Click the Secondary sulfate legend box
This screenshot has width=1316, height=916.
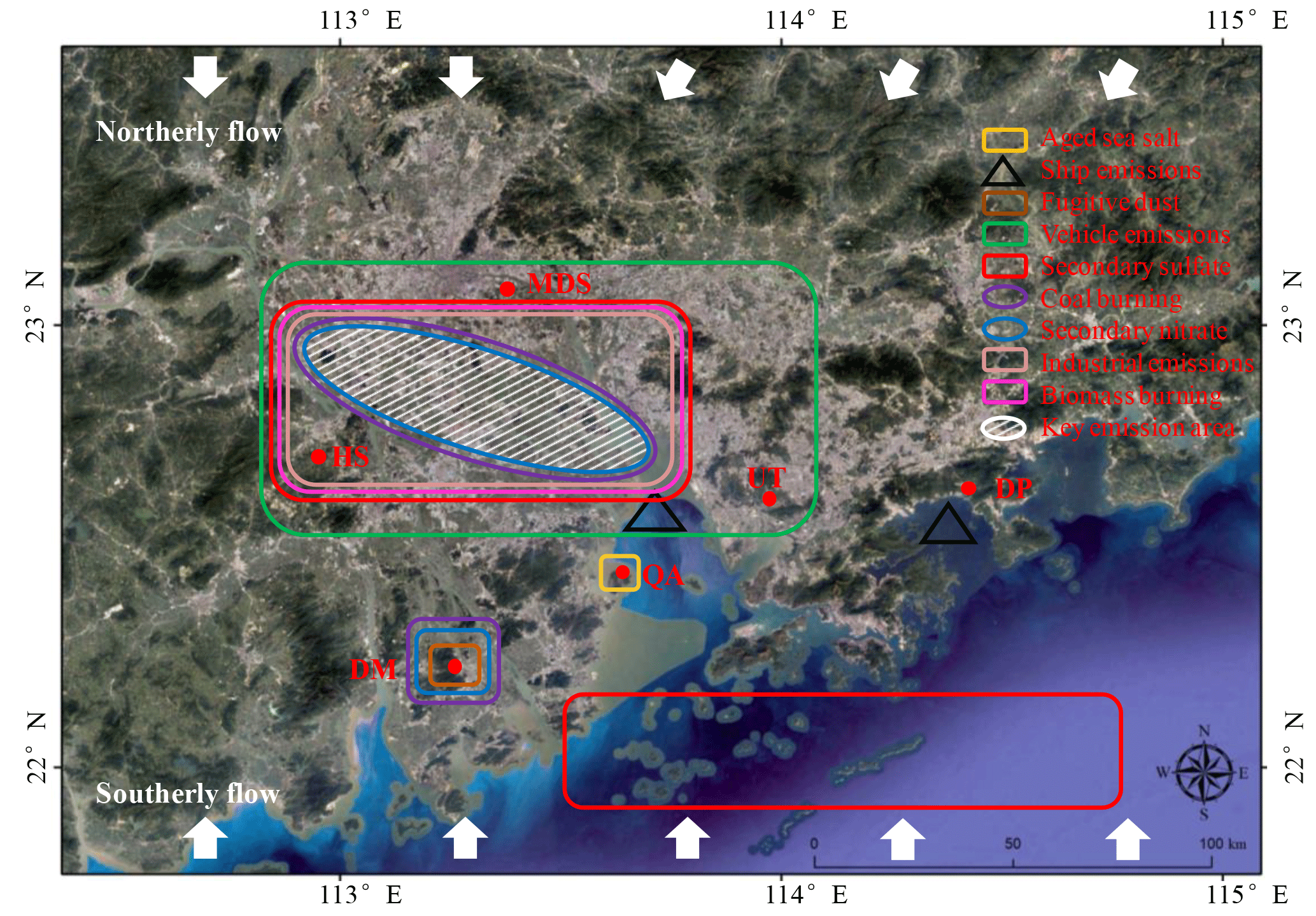(1005, 266)
